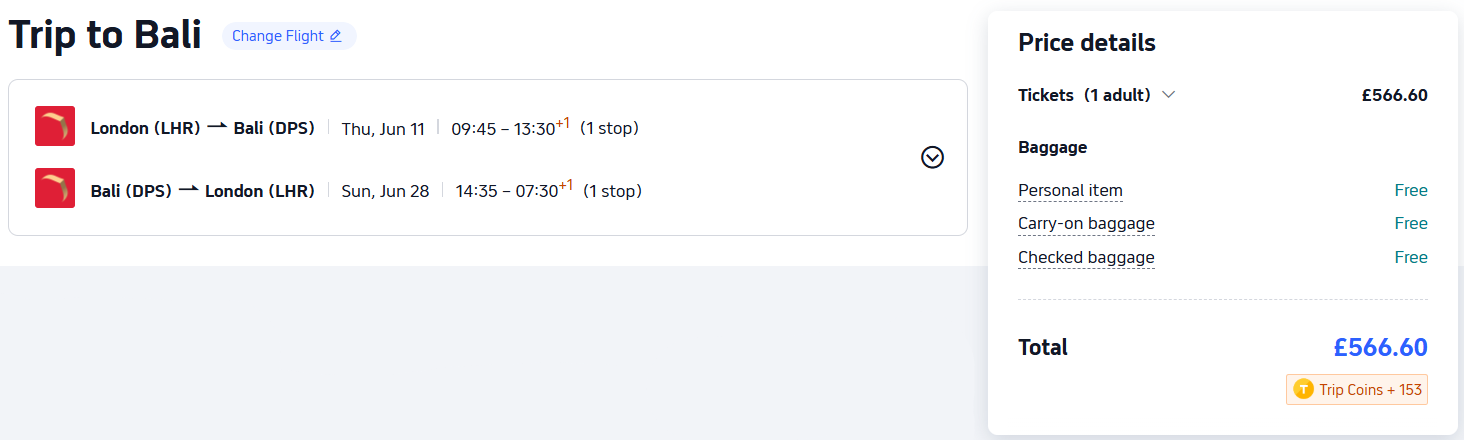Click the Trip to Bali heading
This screenshot has height=440, width=1464.
105,36
